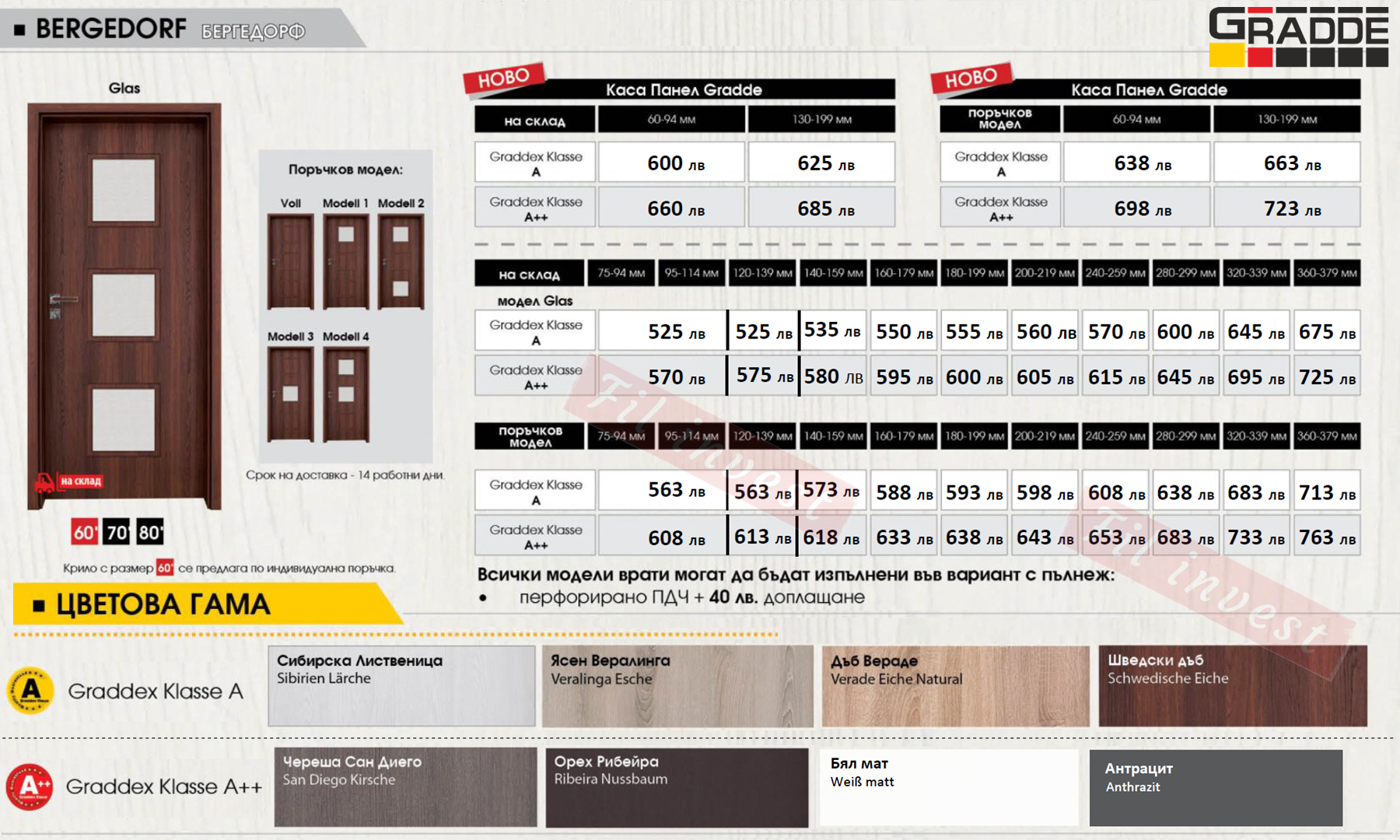1400x840 pixels.
Task: Click the 595 лв price cell
Action: click(x=904, y=376)
